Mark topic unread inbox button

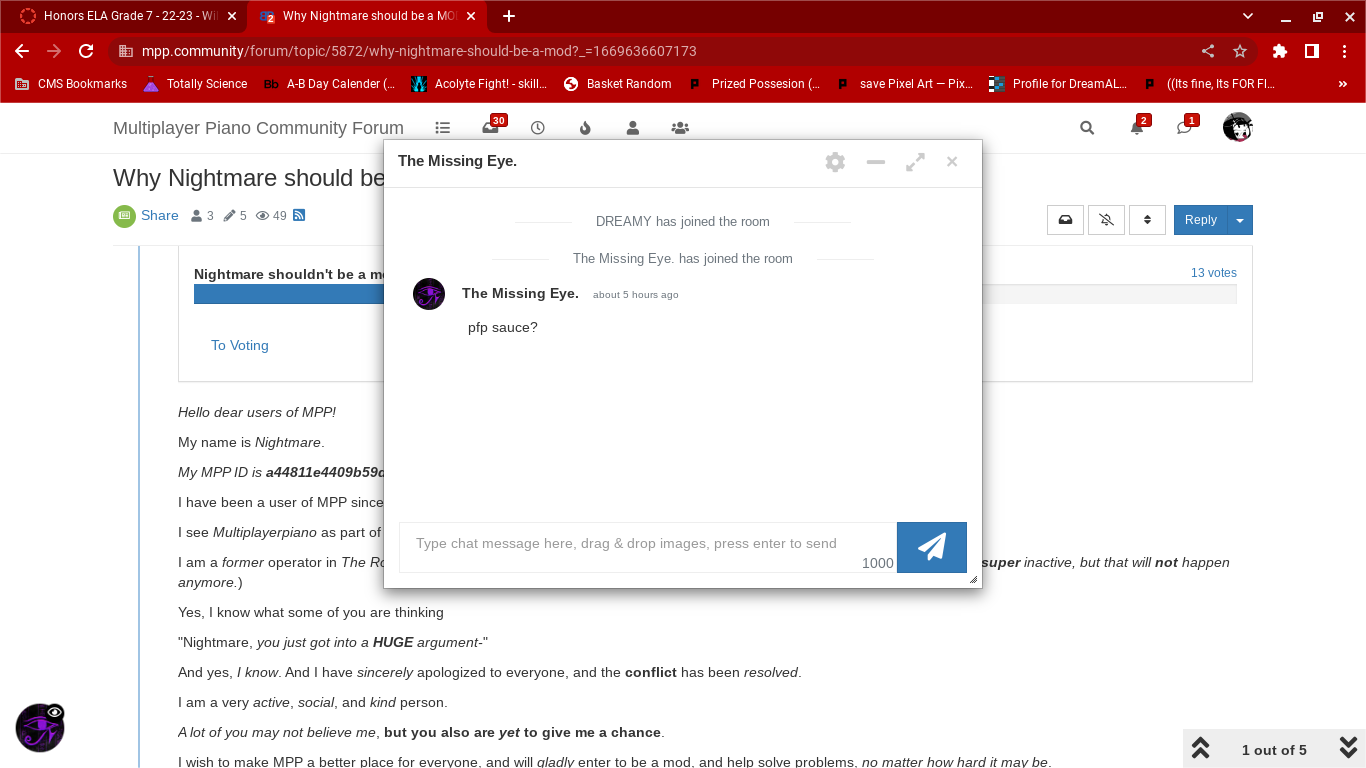pos(1066,220)
